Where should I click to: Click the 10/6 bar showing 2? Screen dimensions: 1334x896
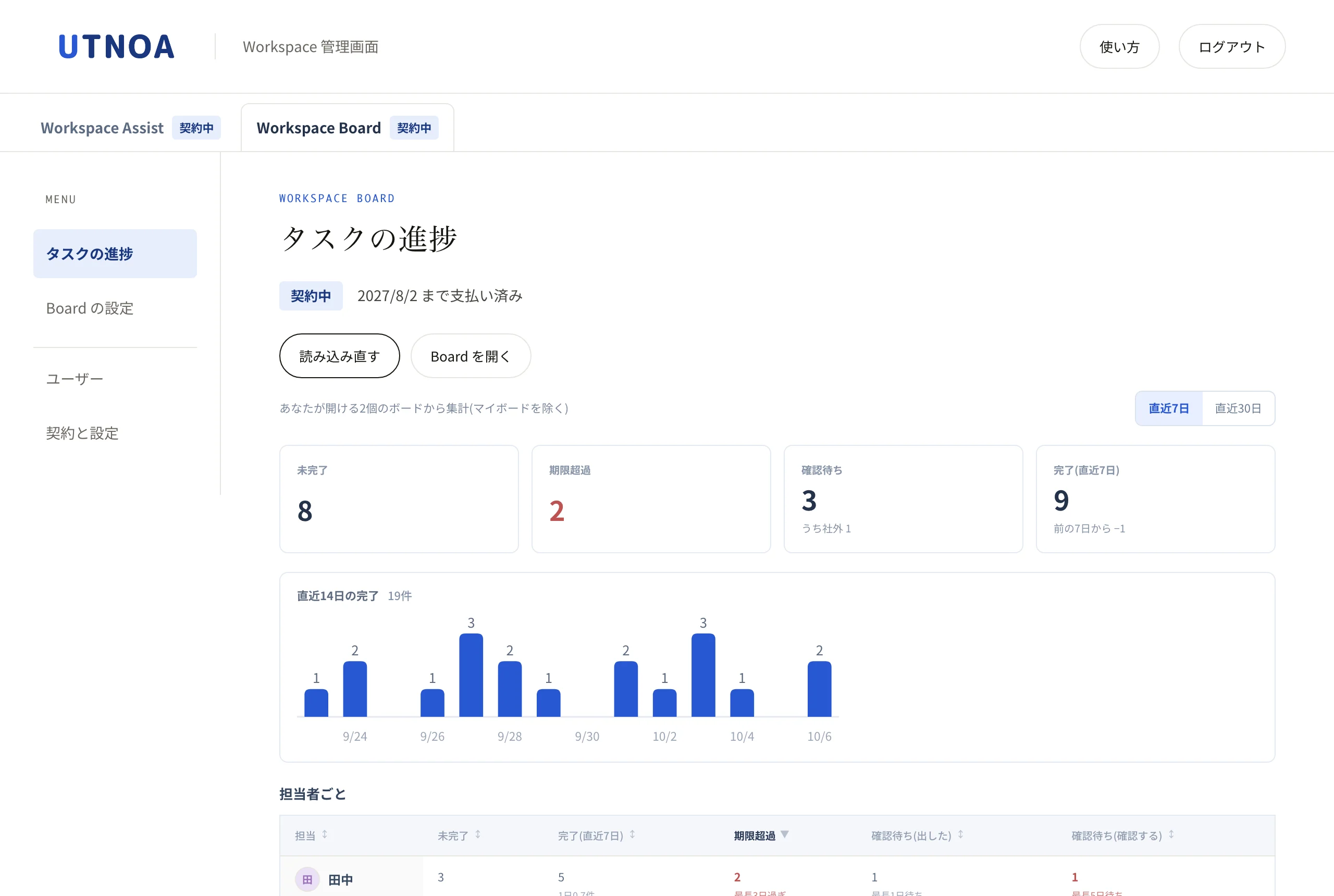819,689
